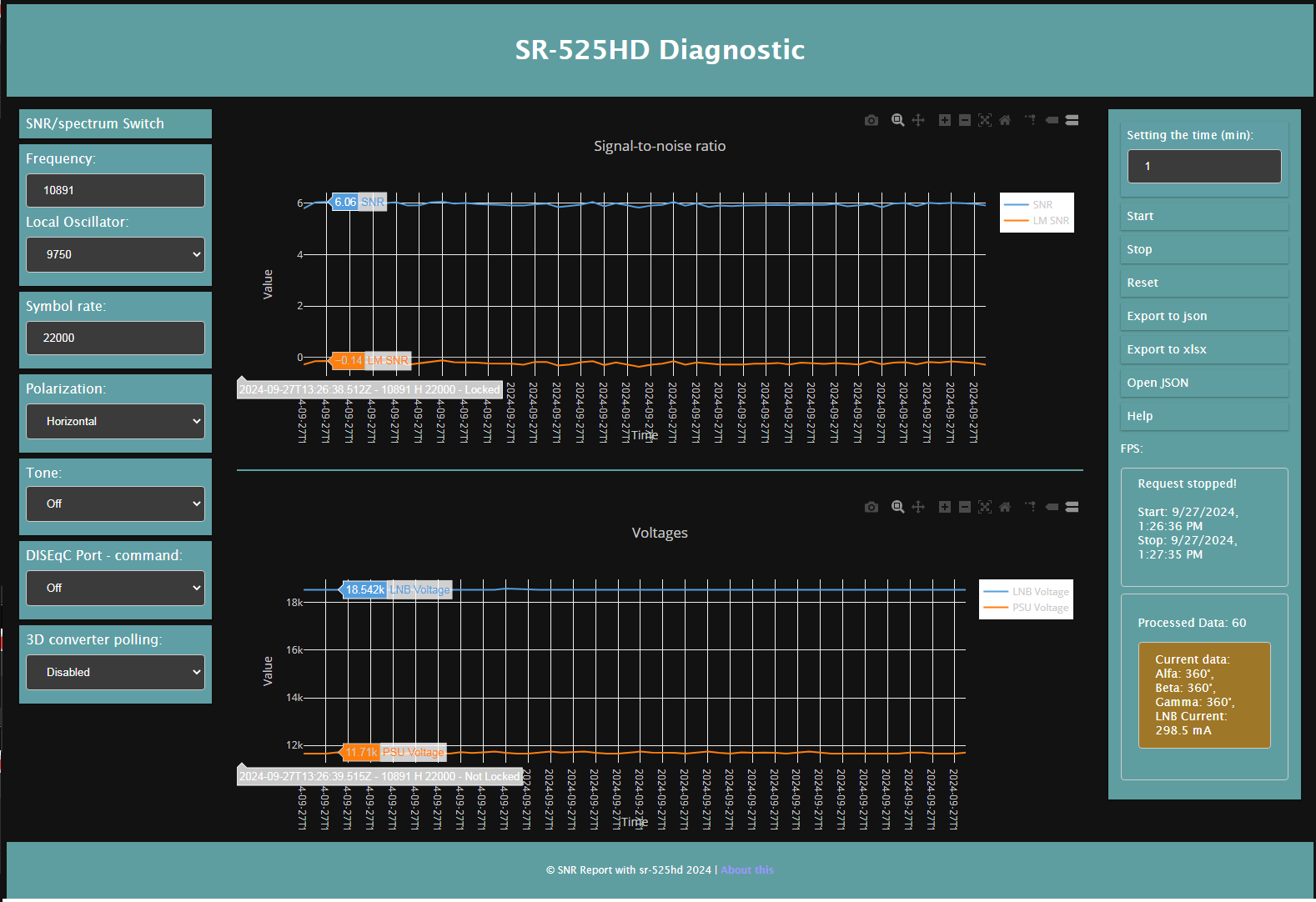This screenshot has width=1316, height=902.
Task: Click the Stop button
Action: tap(1204, 249)
